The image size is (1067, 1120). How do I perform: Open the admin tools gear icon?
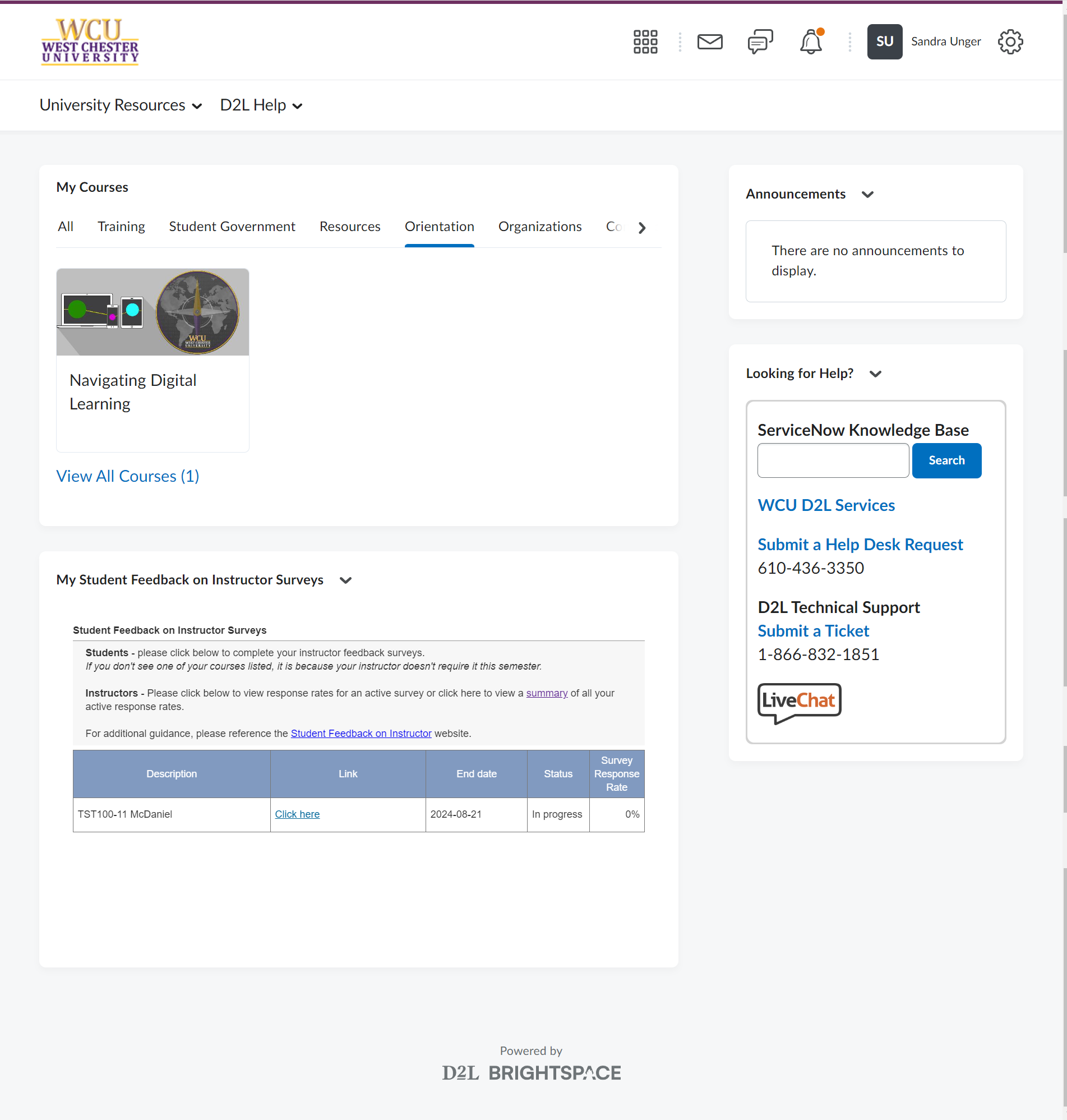tap(1010, 42)
